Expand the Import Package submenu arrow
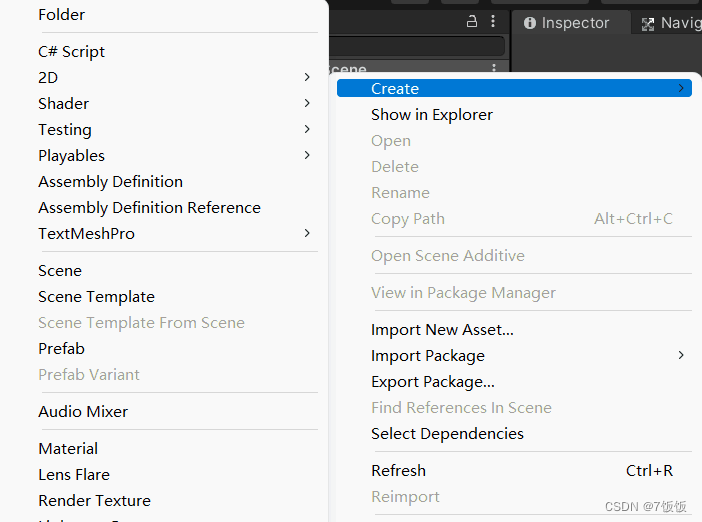 tap(681, 355)
